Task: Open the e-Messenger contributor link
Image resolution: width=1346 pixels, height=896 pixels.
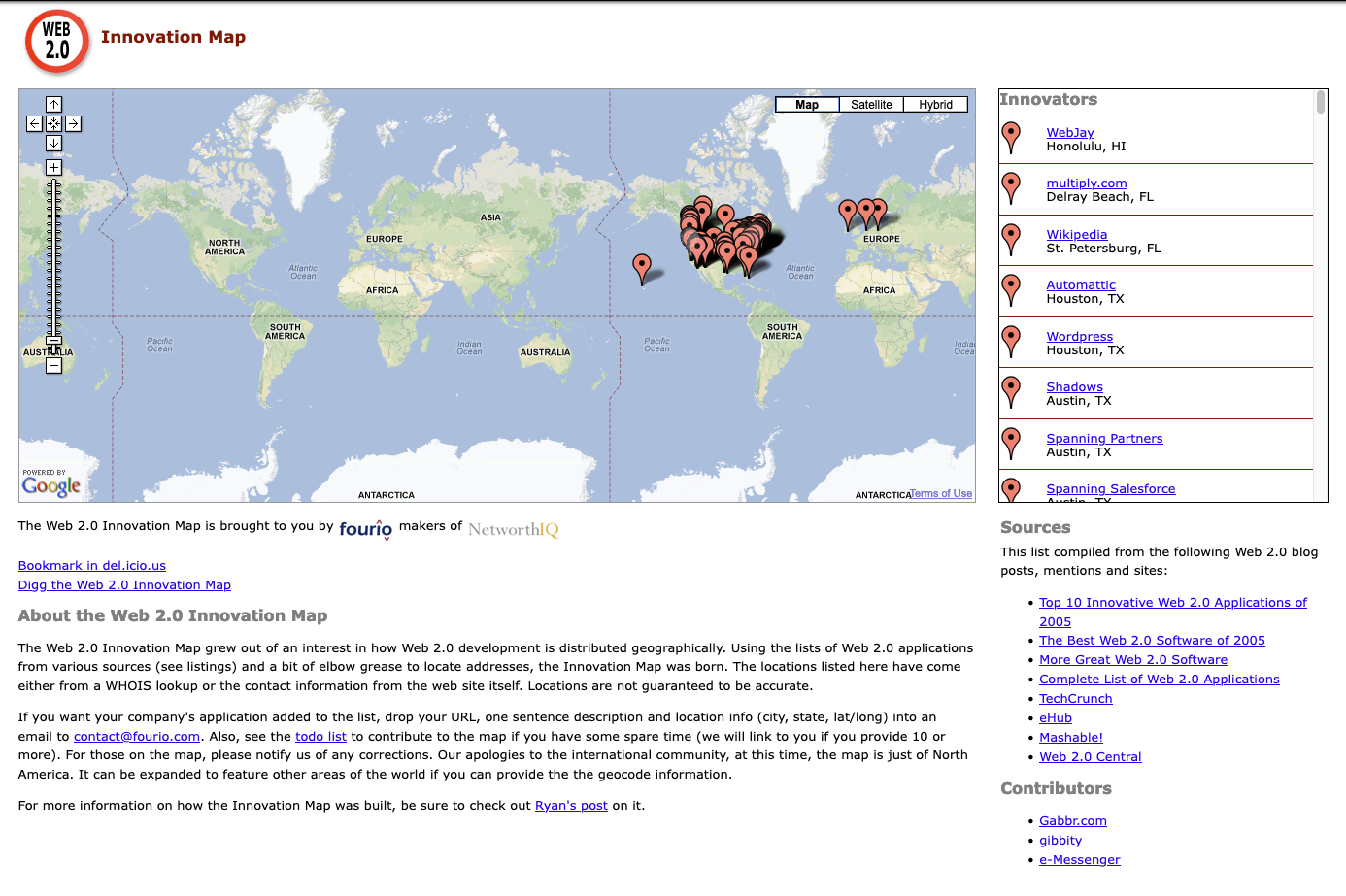Action: (x=1080, y=860)
